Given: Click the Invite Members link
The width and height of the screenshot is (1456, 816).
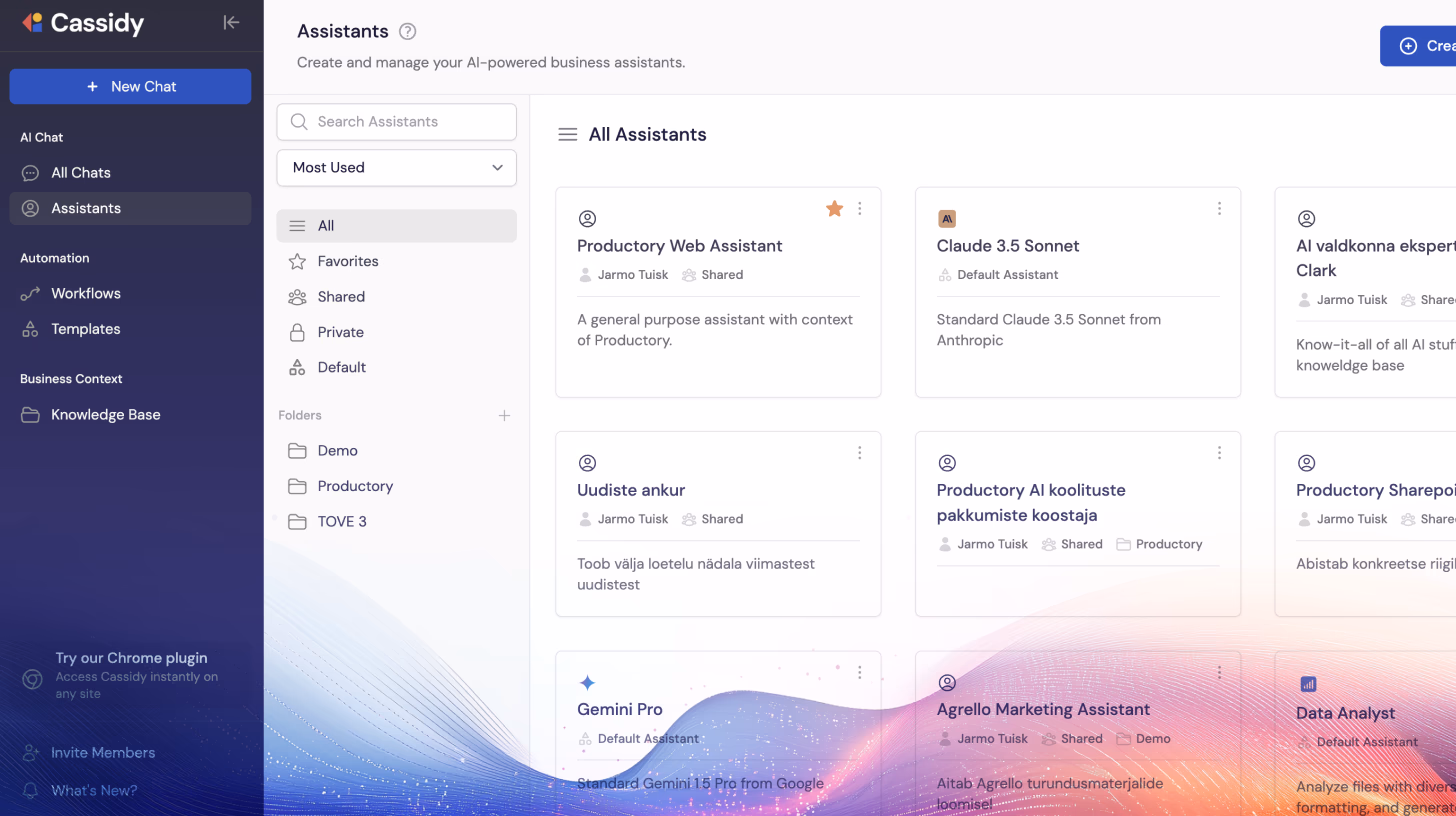Looking at the screenshot, I should [x=104, y=752].
